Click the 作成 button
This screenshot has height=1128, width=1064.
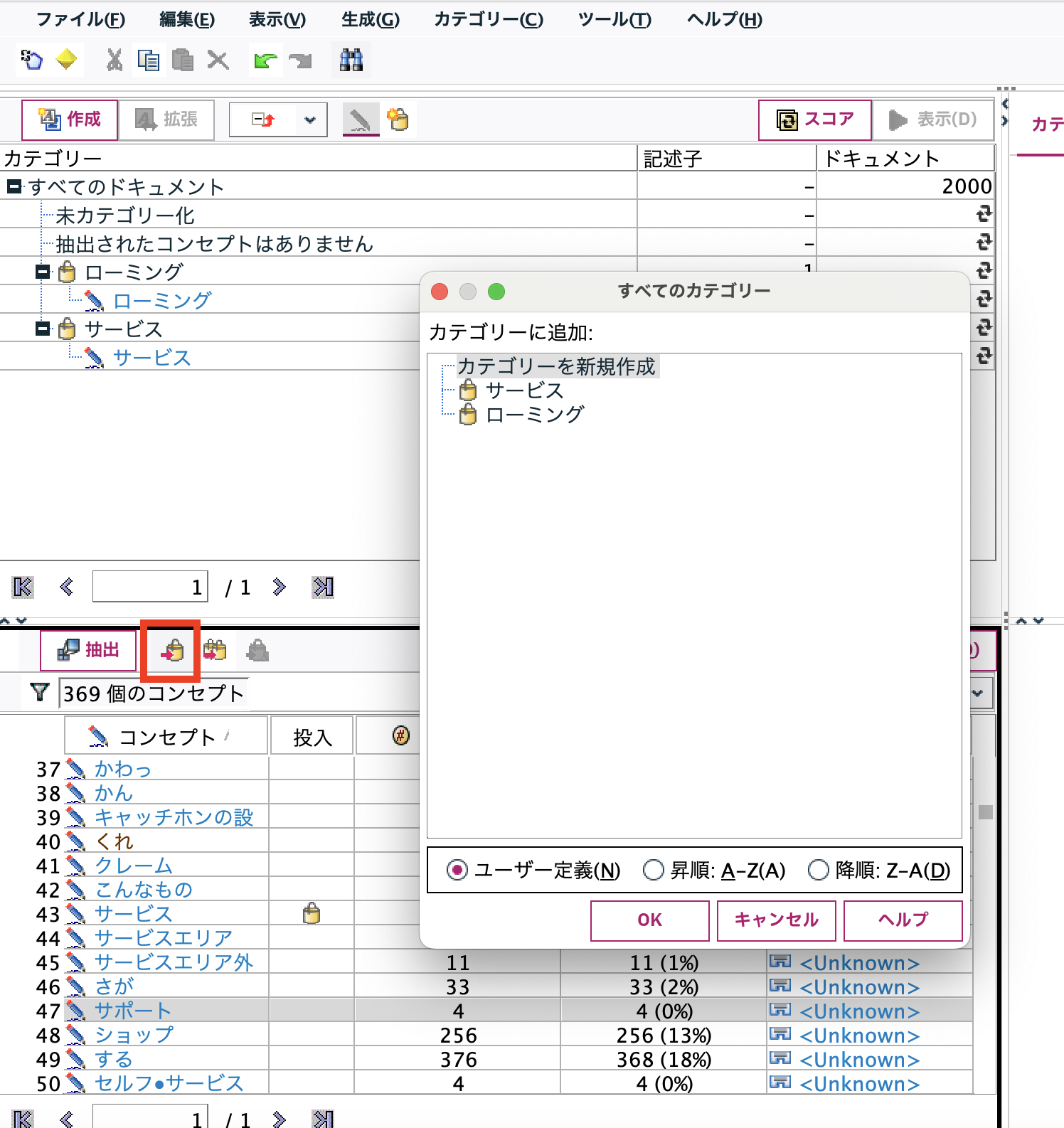pos(70,119)
